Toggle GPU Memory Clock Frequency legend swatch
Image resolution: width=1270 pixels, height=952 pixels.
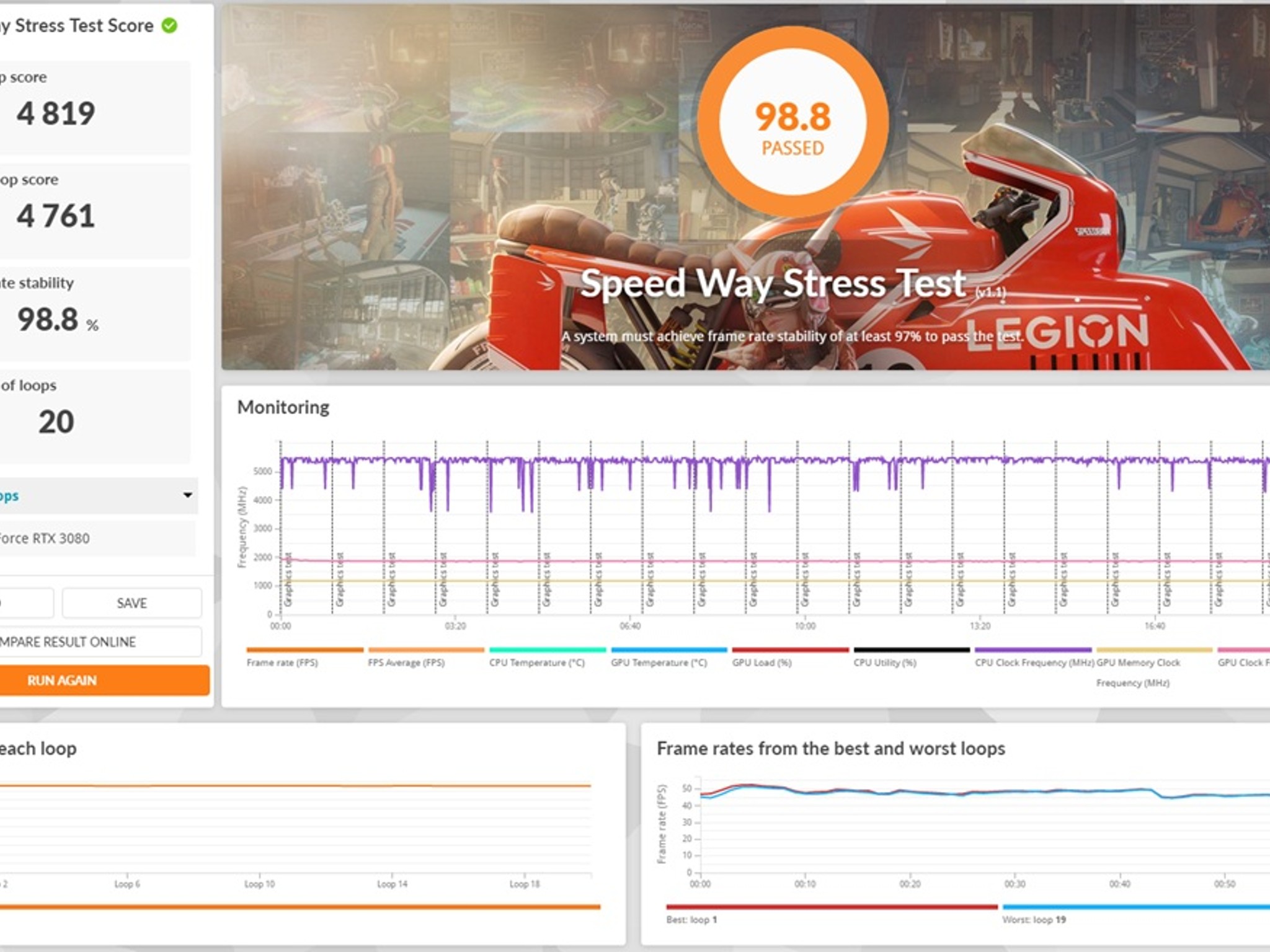(x=1155, y=650)
